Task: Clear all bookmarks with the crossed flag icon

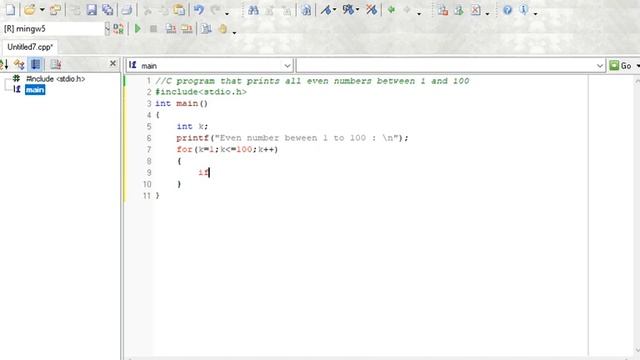Action: click(x=371, y=10)
